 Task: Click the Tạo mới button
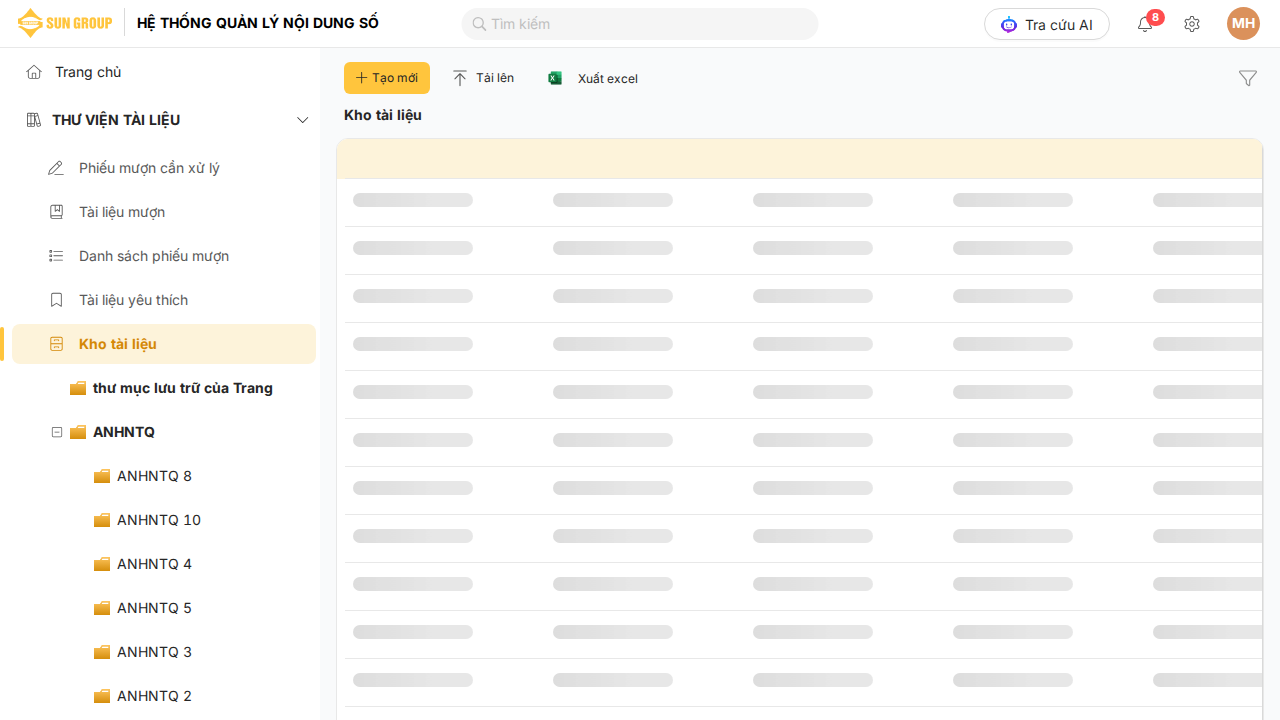click(x=386, y=78)
